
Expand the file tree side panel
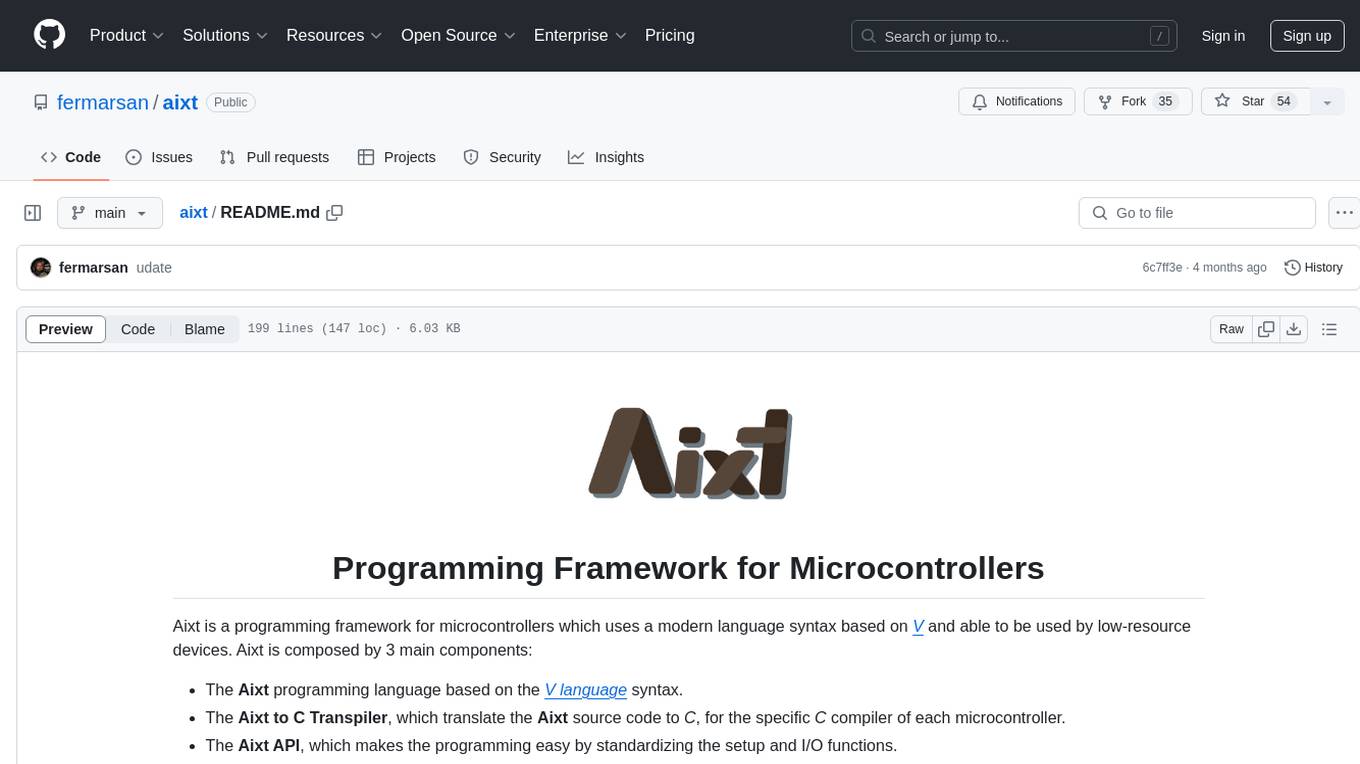(x=33, y=213)
